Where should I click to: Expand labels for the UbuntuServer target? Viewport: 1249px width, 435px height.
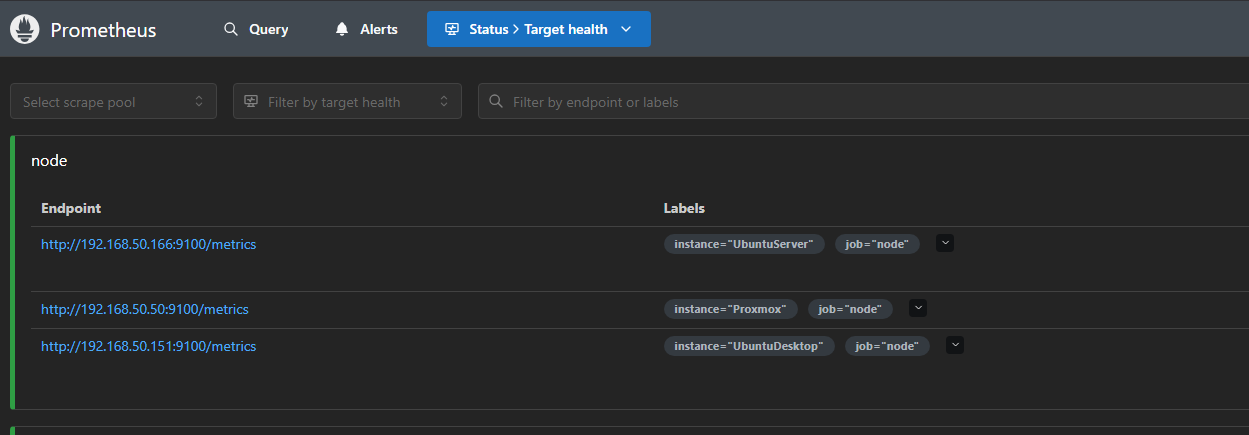click(x=945, y=243)
